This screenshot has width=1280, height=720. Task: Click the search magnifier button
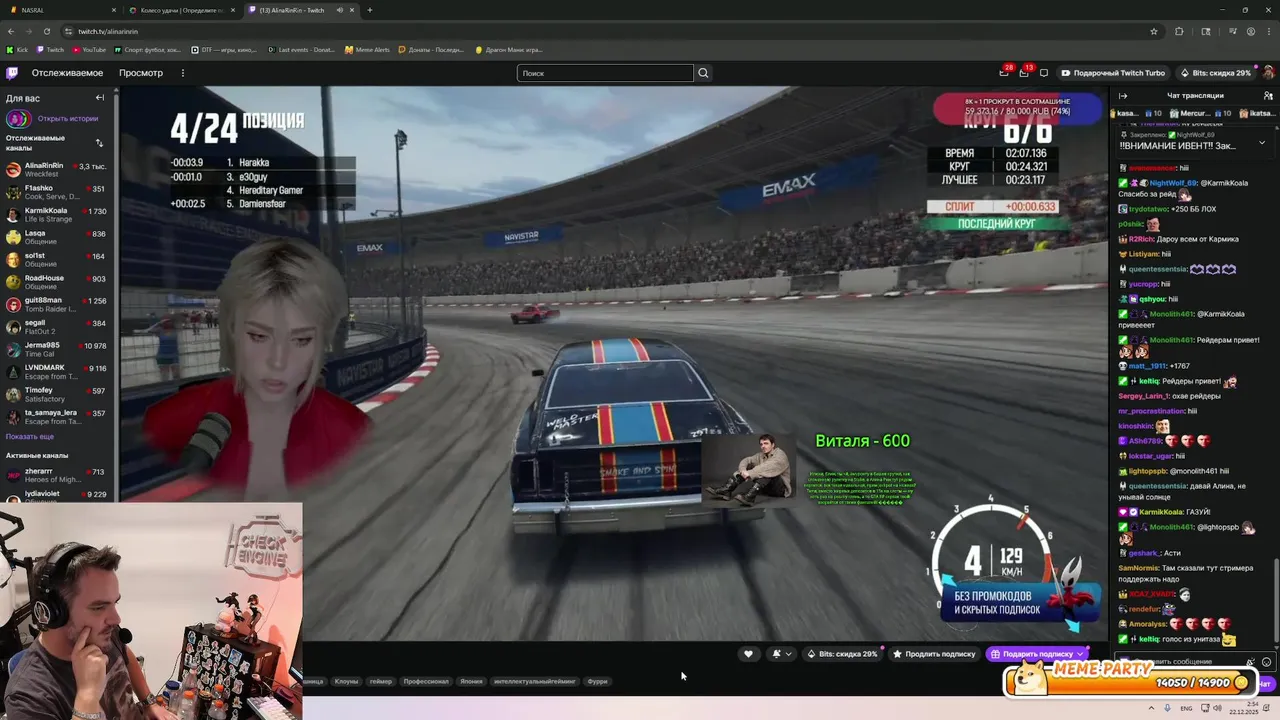[703, 73]
